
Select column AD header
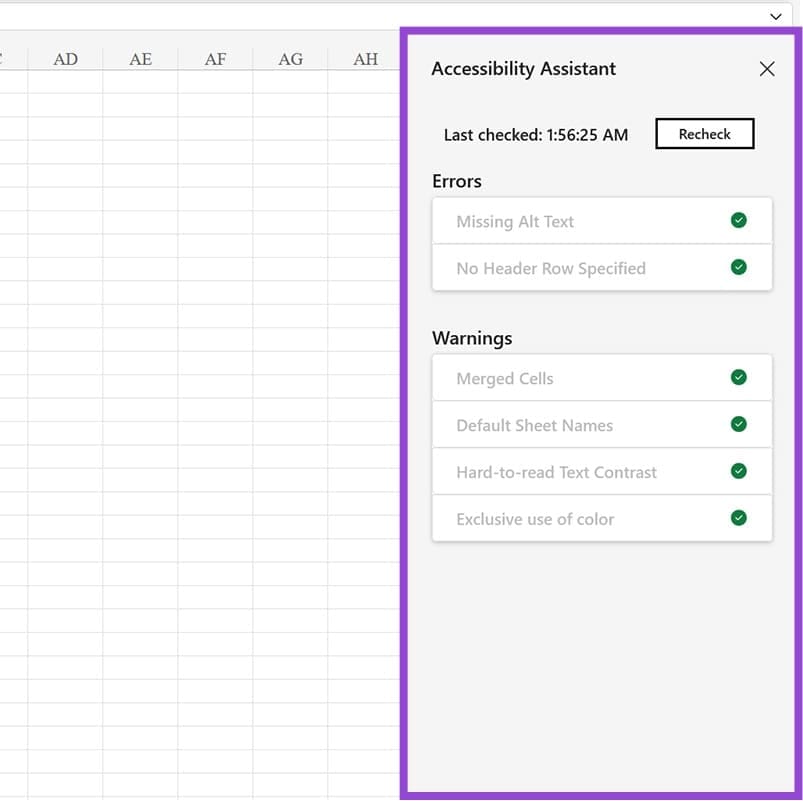[x=66, y=59]
